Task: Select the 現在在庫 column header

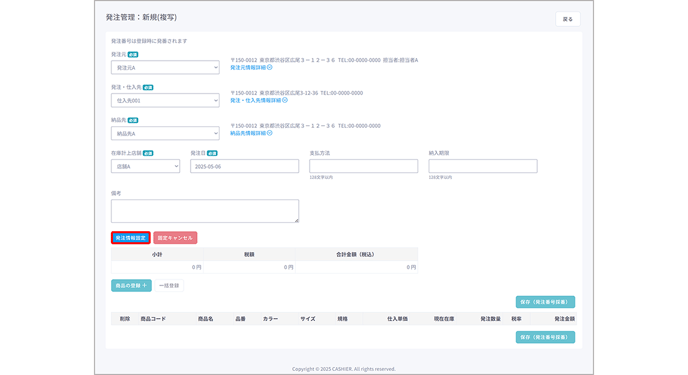Action: pyautogui.click(x=444, y=319)
